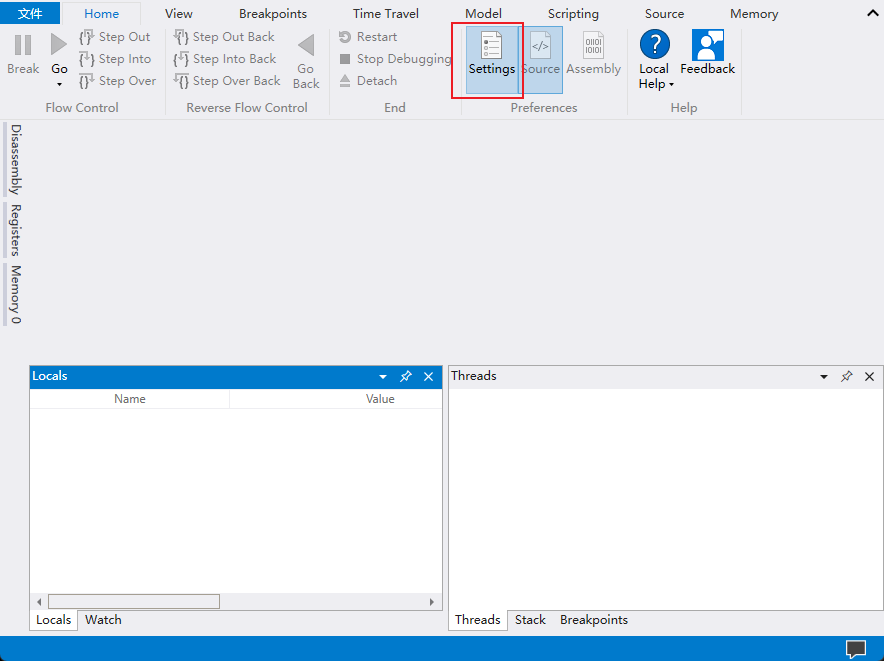Image resolution: width=884 pixels, height=661 pixels.
Task: Switch to the Time Travel ribbon tab
Action: [x=386, y=14]
